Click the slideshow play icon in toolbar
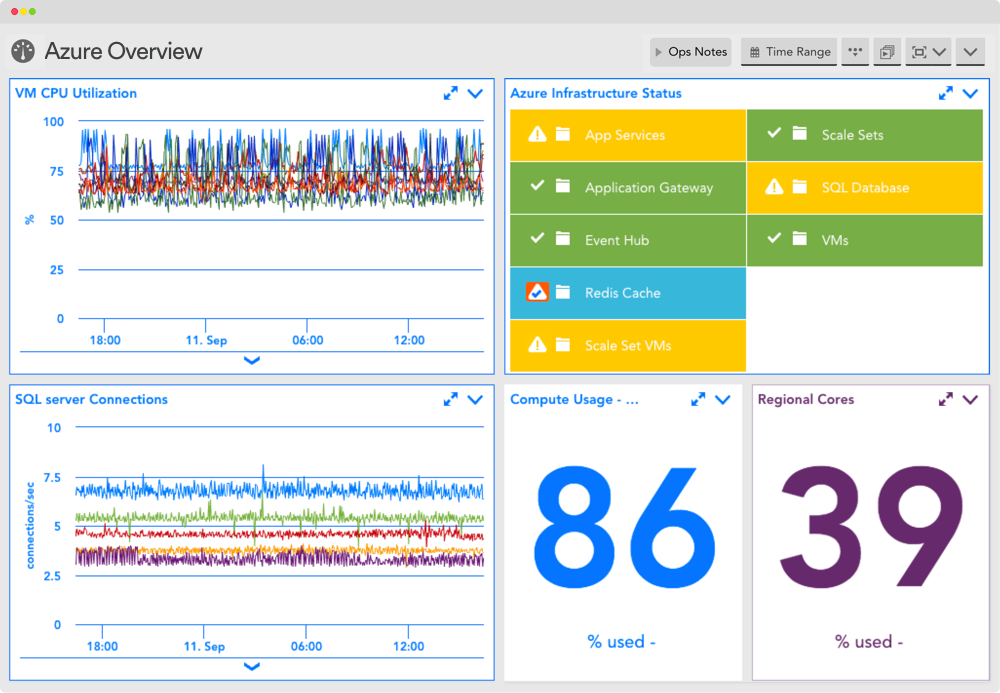The image size is (1000, 693). [x=886, y=52]
